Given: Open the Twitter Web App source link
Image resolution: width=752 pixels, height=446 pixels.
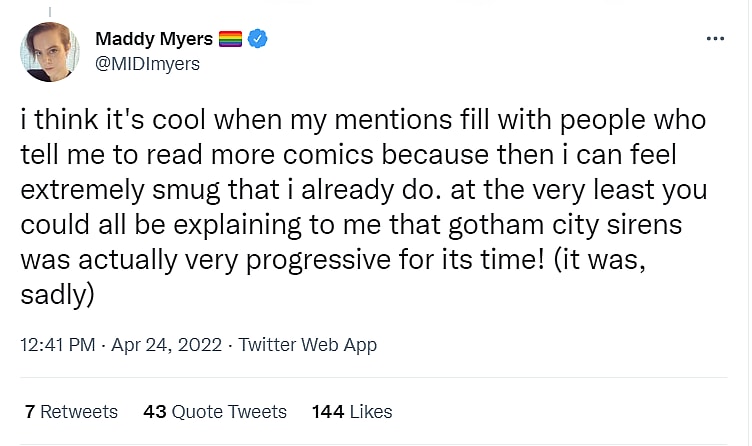Looking at the screenshot, I should click(308, 345).
